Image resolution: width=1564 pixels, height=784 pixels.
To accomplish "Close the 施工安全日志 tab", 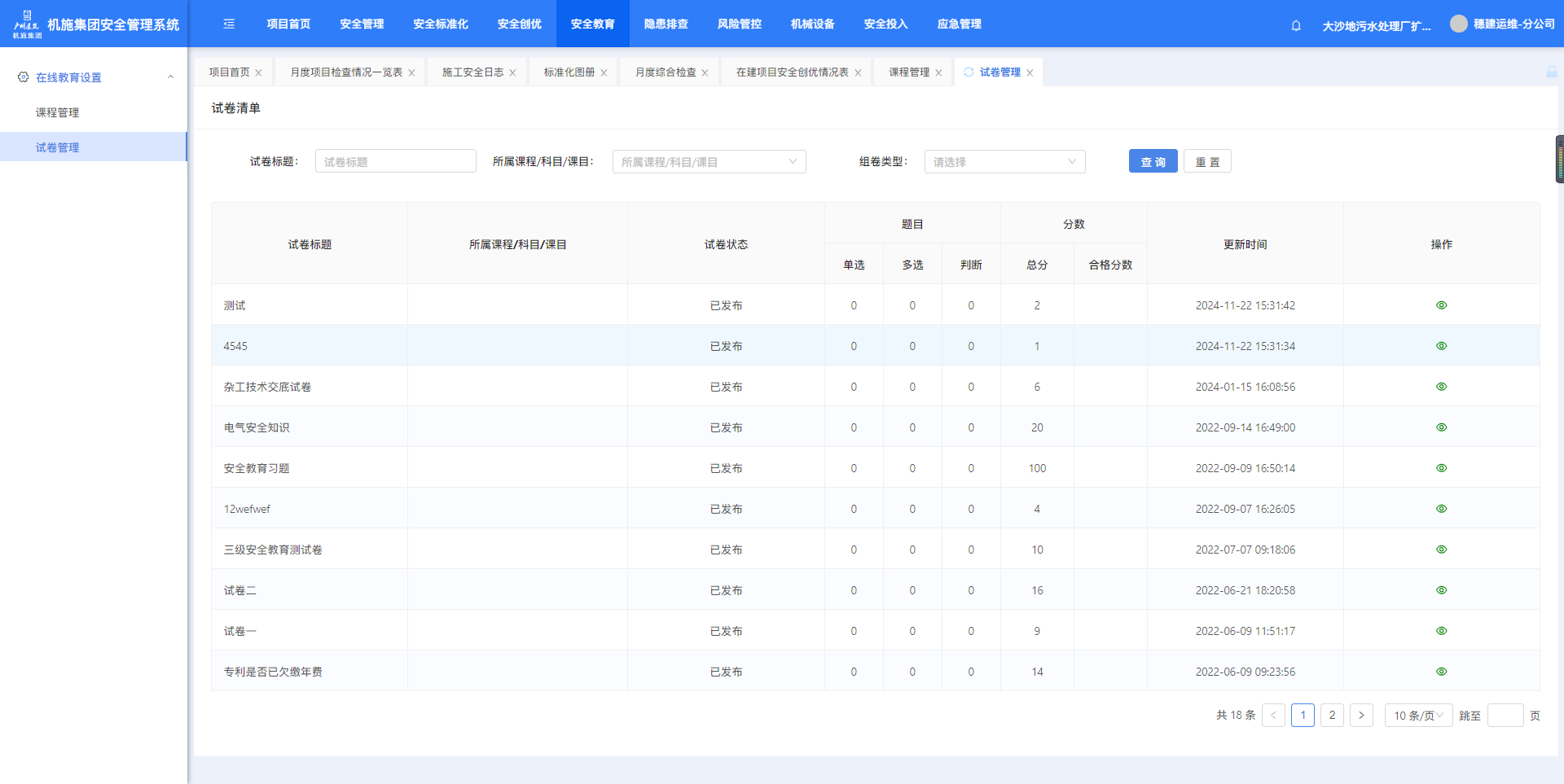I will coord(512,73).
